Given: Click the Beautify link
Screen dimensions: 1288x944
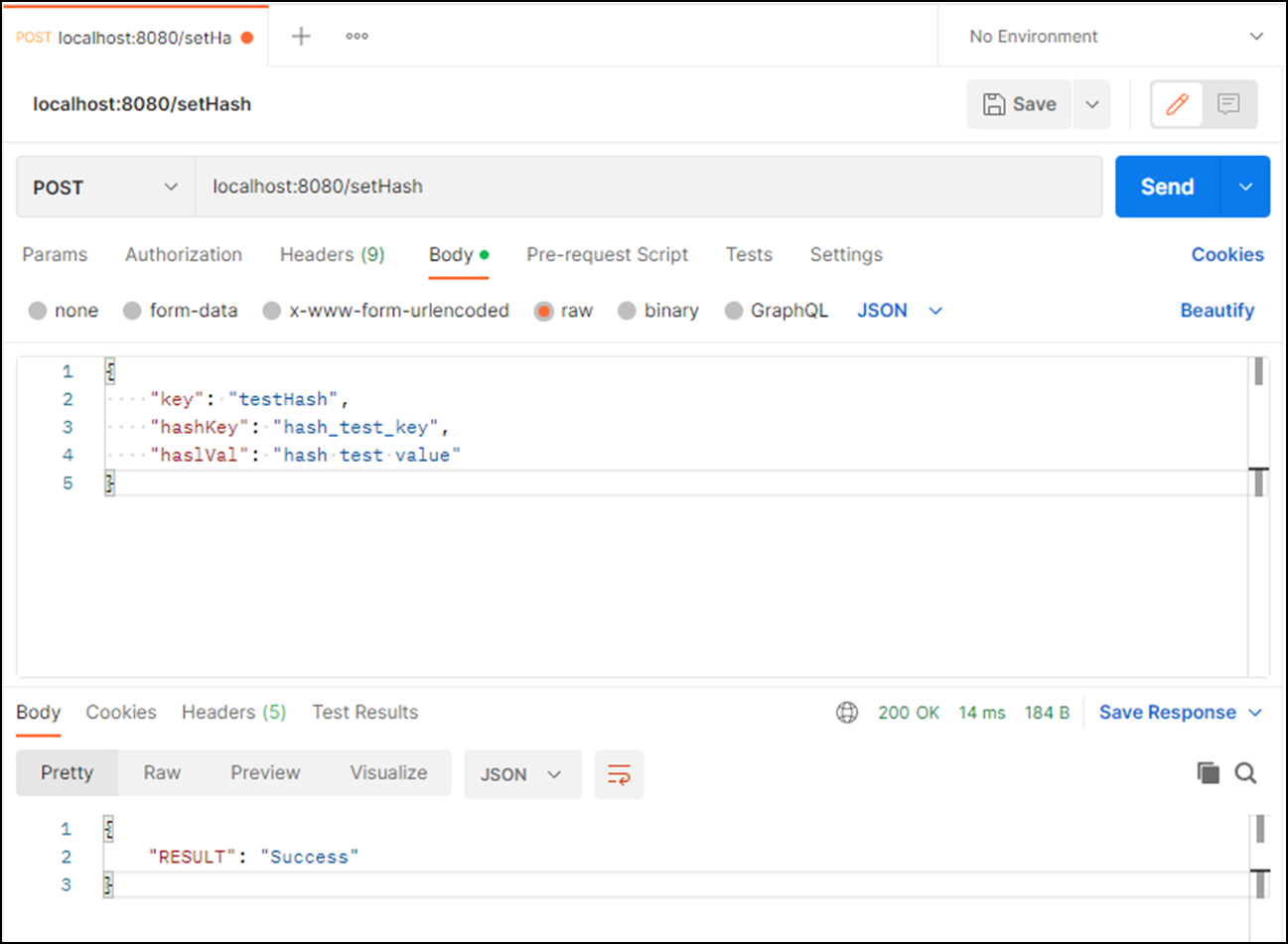Looking at the screenshot, I should click(x=1216, y=311).
